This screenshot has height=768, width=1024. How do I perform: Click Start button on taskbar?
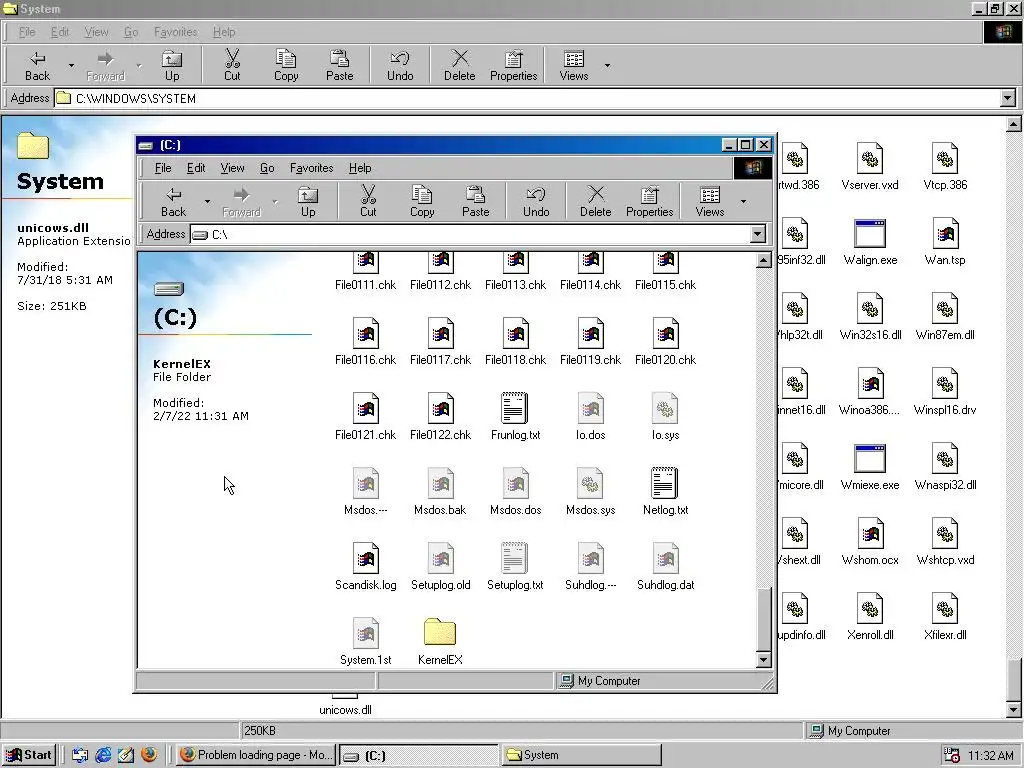(29, 755)
